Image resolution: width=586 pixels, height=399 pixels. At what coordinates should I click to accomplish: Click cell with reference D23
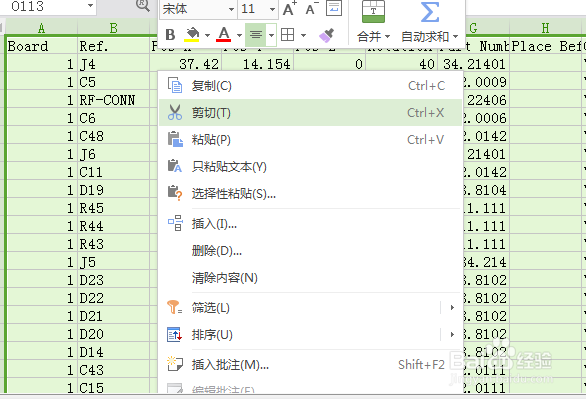point(114,280)
